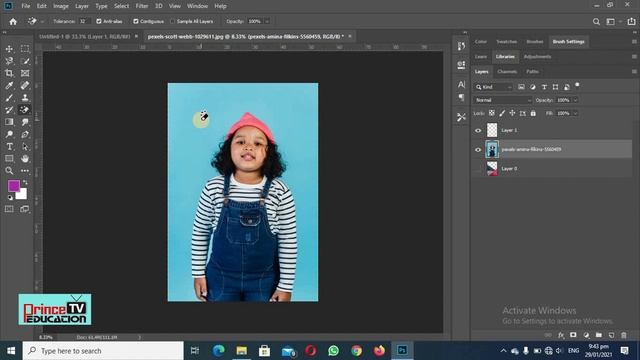
Task: Show Layer 0 via its visibility box
Action: 478,169
